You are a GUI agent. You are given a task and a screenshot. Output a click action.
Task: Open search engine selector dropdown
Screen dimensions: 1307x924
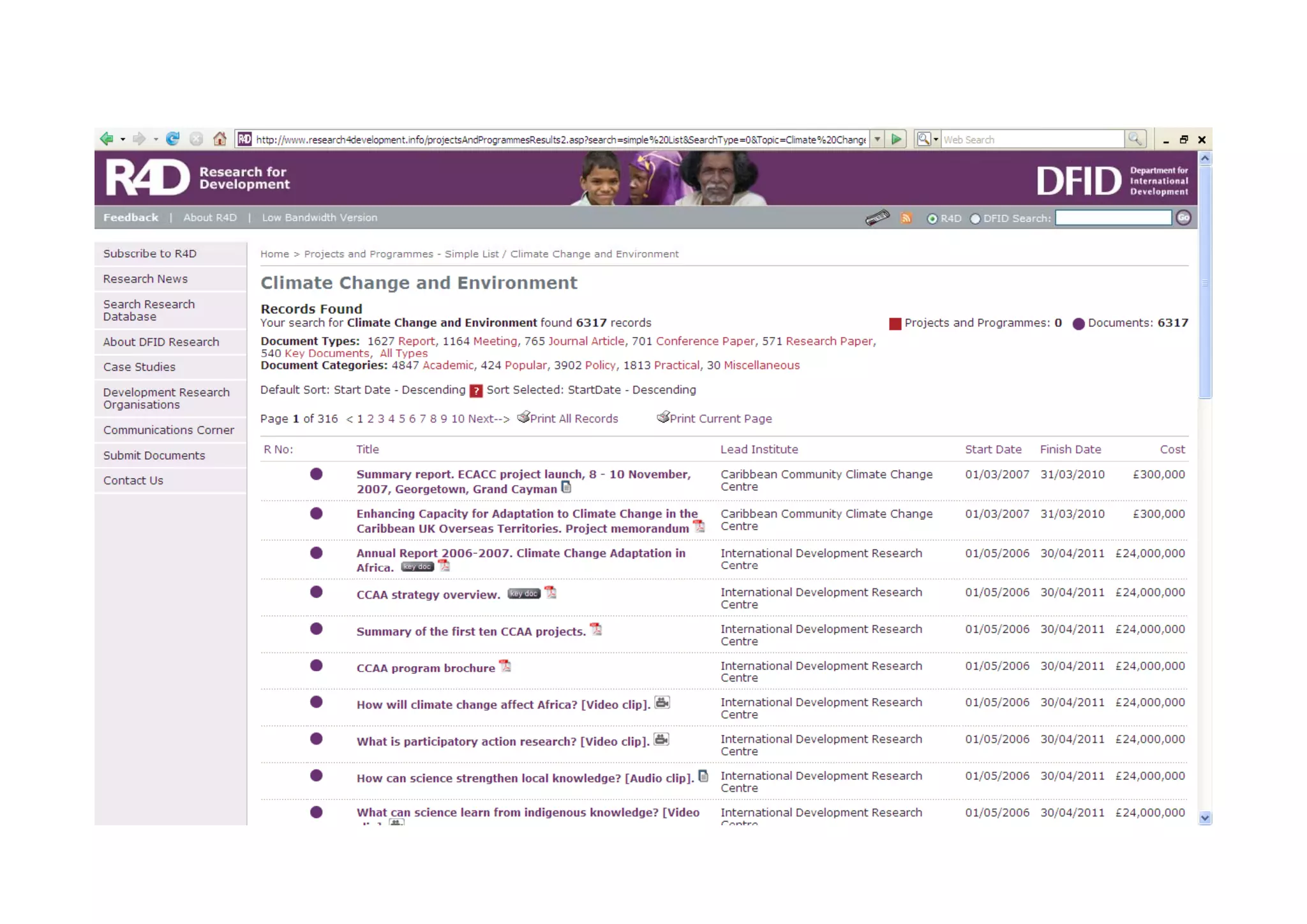pyautogui.click(x=936, y=139)
